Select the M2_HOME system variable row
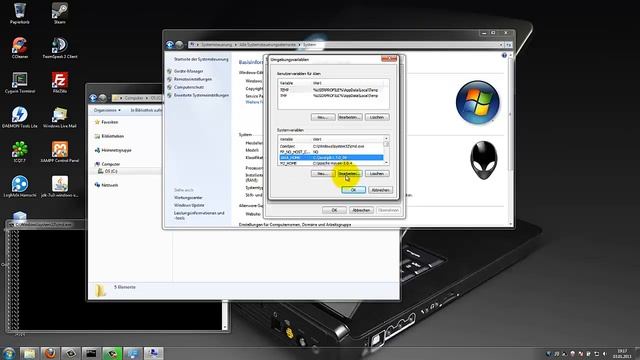 pos(331,163)
